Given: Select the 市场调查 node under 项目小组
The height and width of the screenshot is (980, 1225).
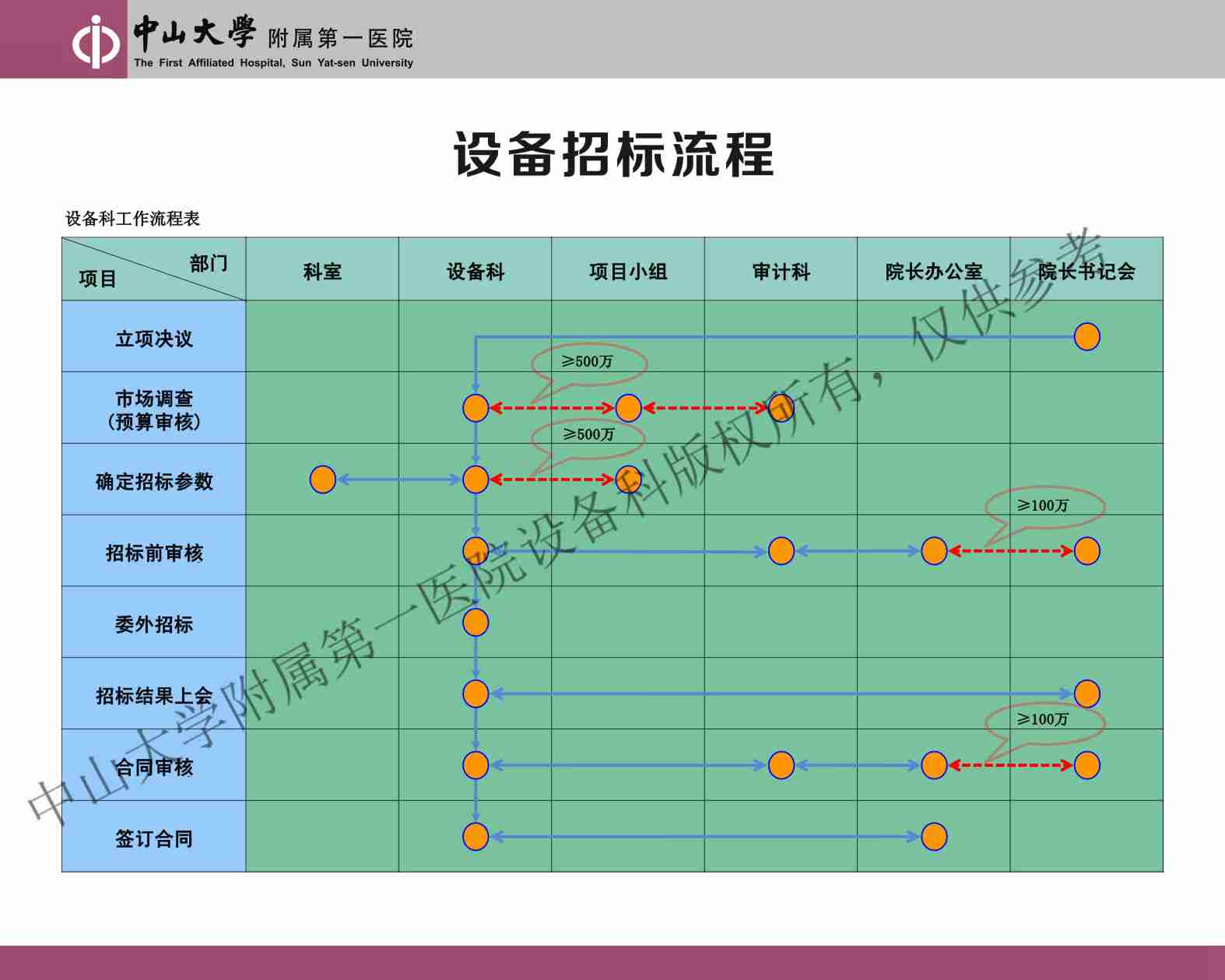Looking at the screenshot, I should 628,408.
